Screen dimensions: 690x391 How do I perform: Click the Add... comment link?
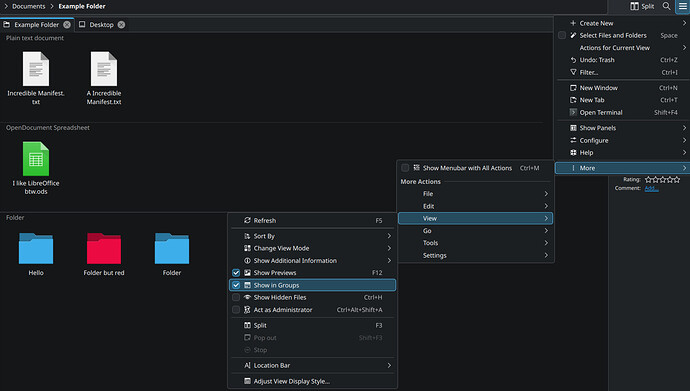pos(651,188)
